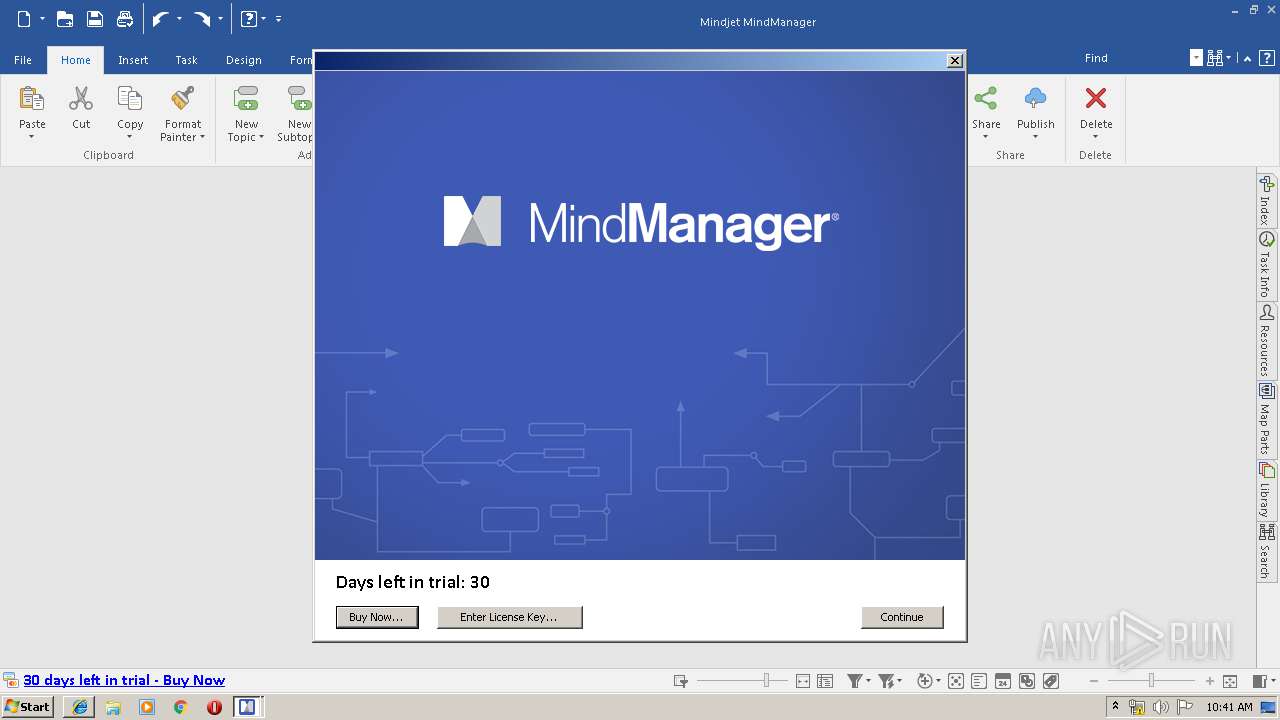Click the zoom in plus button
Image resolution: width=1280 pixels, height=720 pixels.
[x=1209, y=681]
